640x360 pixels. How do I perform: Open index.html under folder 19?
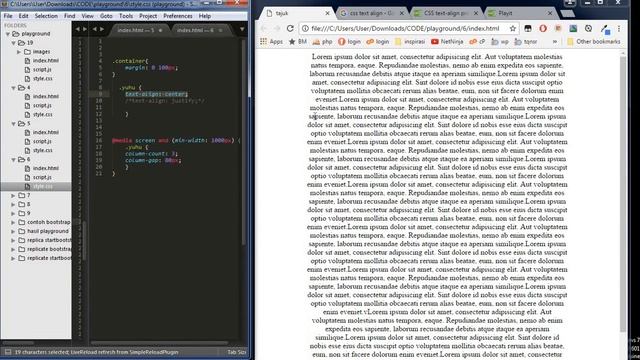pyautogui.click(x=45, y=60)
